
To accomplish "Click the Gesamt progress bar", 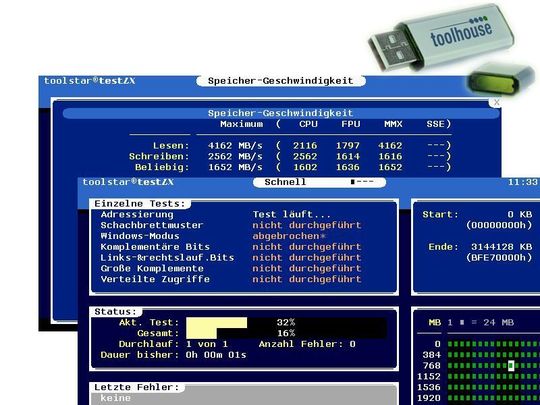I will [286, 333].
